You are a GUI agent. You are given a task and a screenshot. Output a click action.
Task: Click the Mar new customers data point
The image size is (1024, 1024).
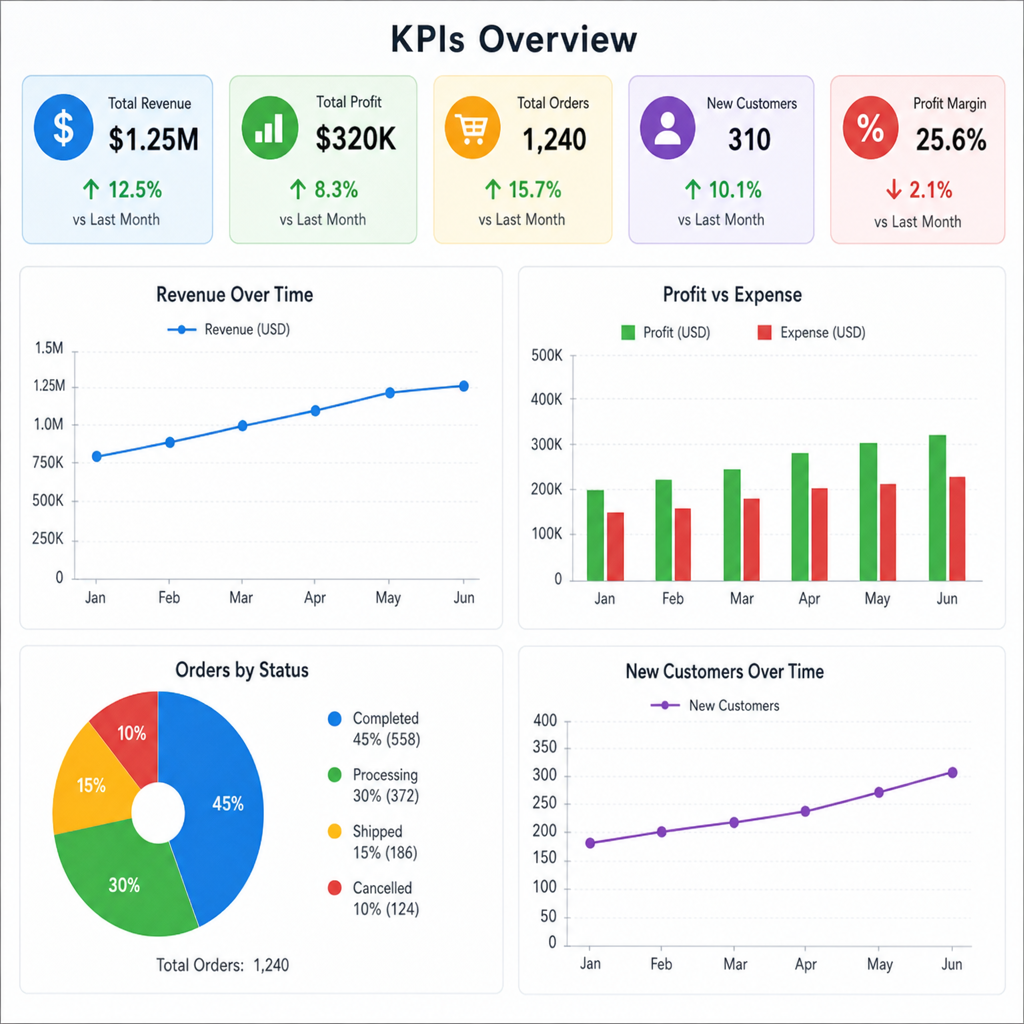point(734,822)
